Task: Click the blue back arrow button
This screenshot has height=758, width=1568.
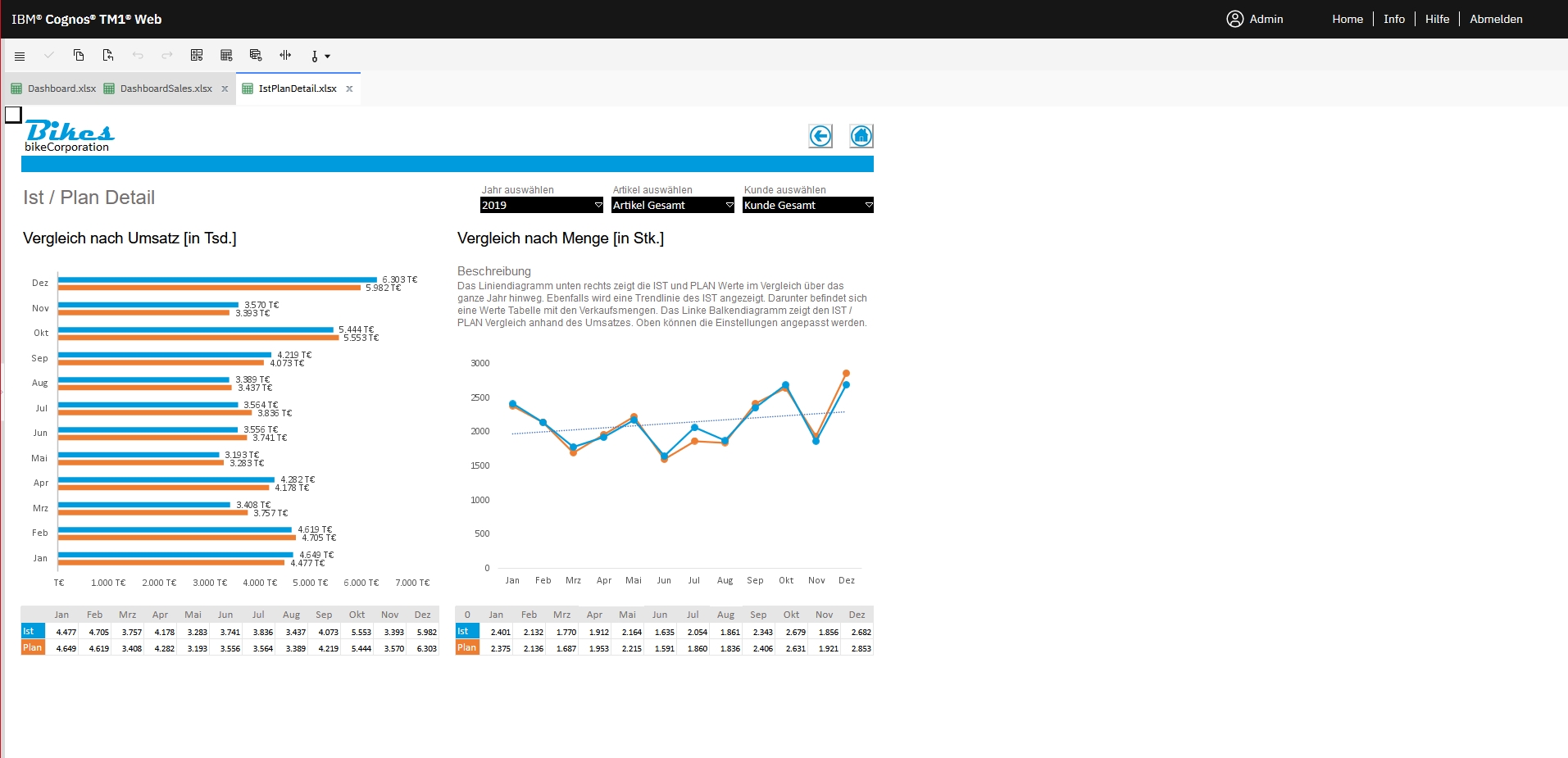Action: 820,136
